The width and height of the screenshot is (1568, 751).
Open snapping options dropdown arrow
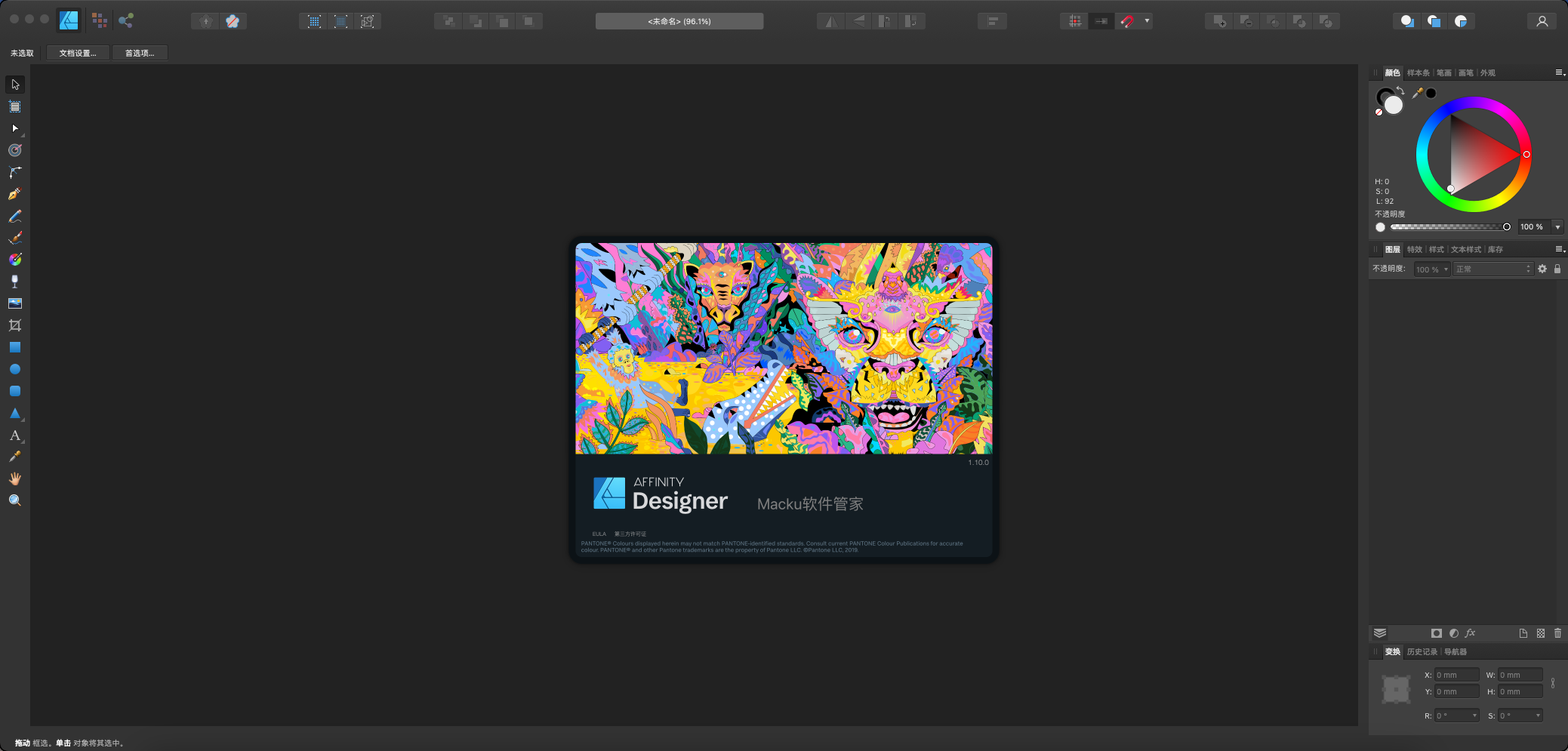click(1147, 21)
